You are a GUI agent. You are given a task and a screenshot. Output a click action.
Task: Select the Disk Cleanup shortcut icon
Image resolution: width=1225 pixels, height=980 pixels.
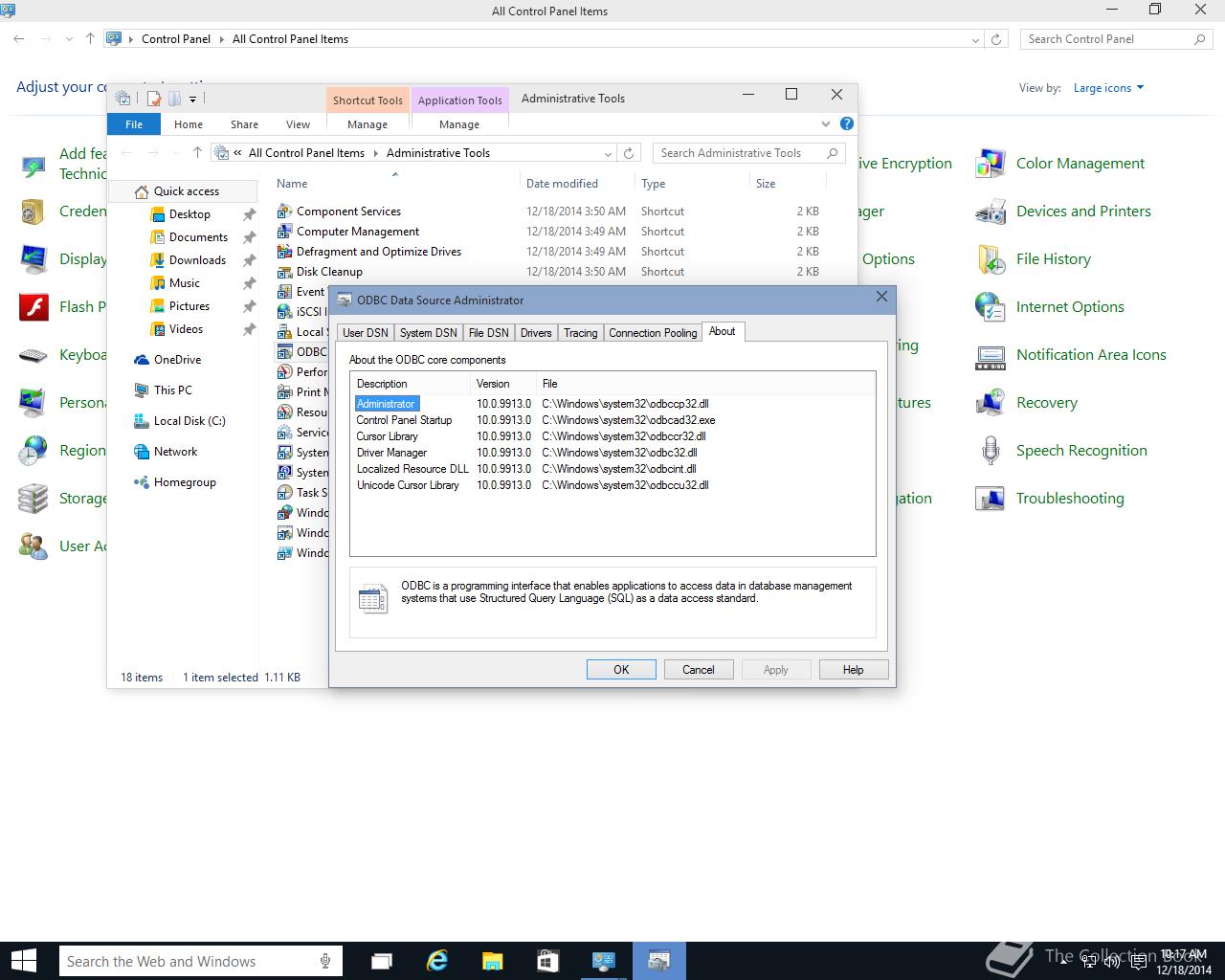[x=284, y=272]
